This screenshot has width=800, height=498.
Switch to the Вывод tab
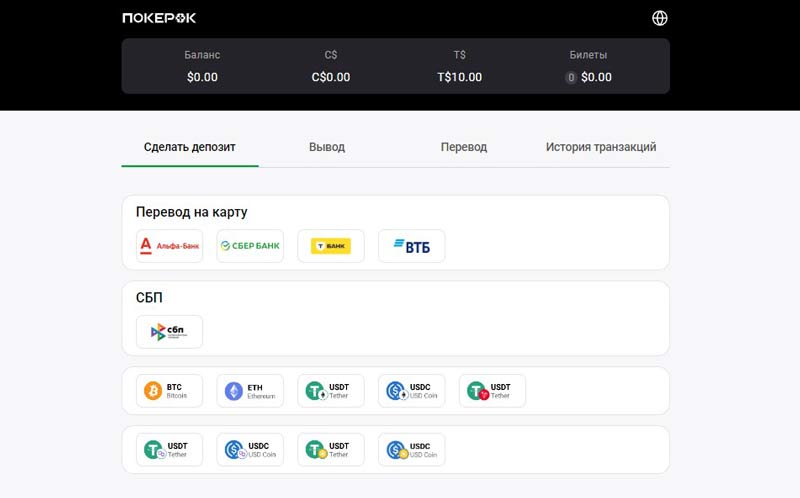pos(327,147)
